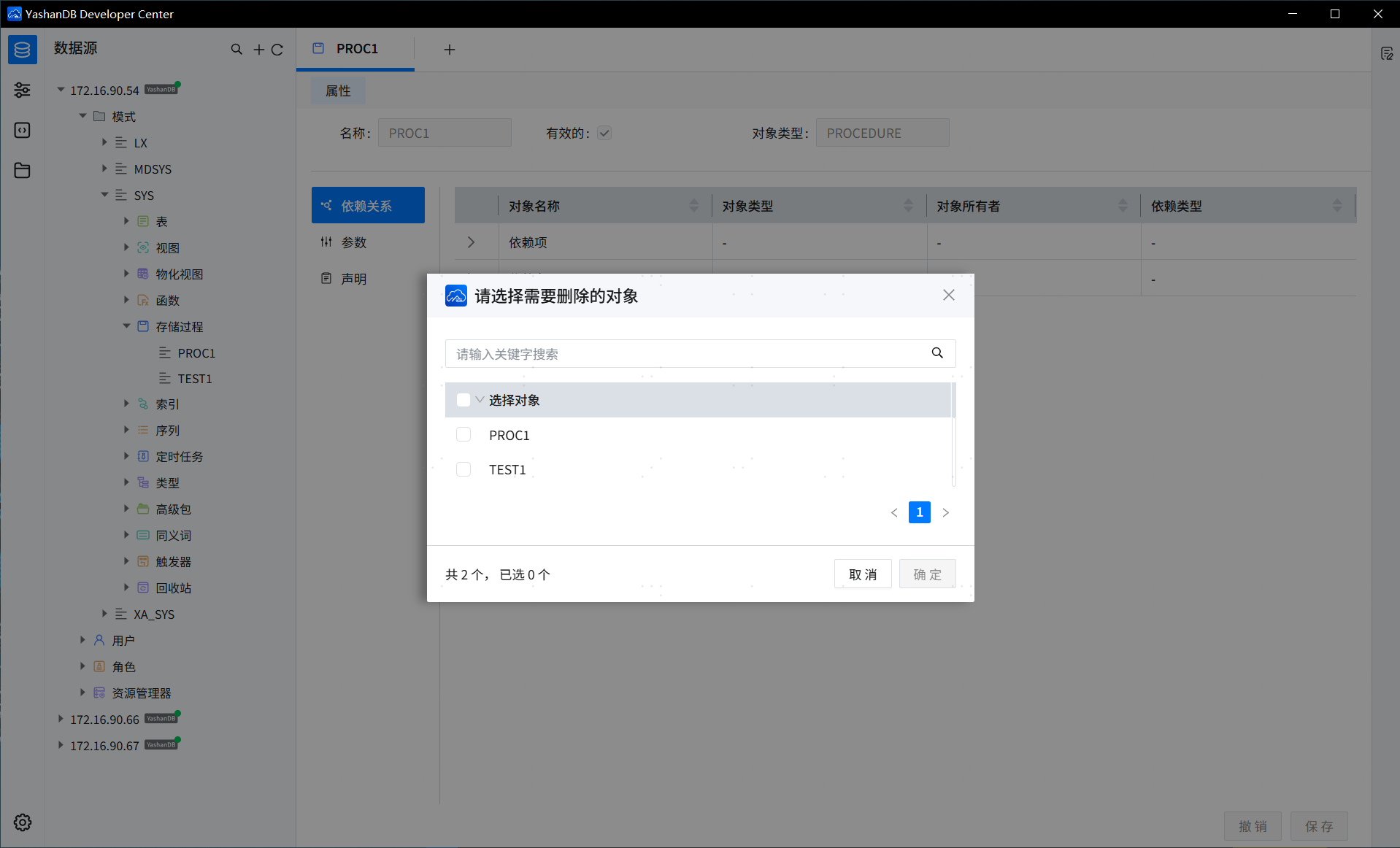The width and height of the screenshot is (1400, 848).
Task: Refresh the data source tree
Action: pos(277,50)
